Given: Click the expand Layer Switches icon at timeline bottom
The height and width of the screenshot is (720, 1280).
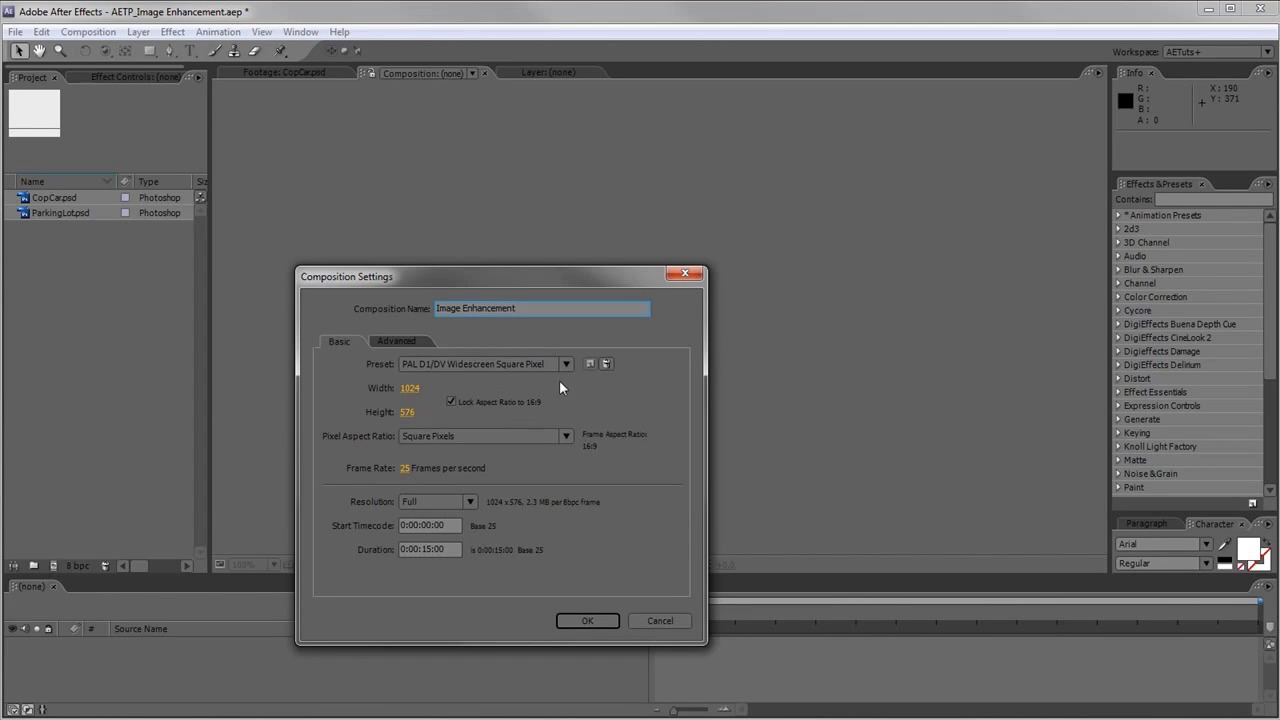Looking at the screenshot, I should pyautogui.click(x=13, y=709).
